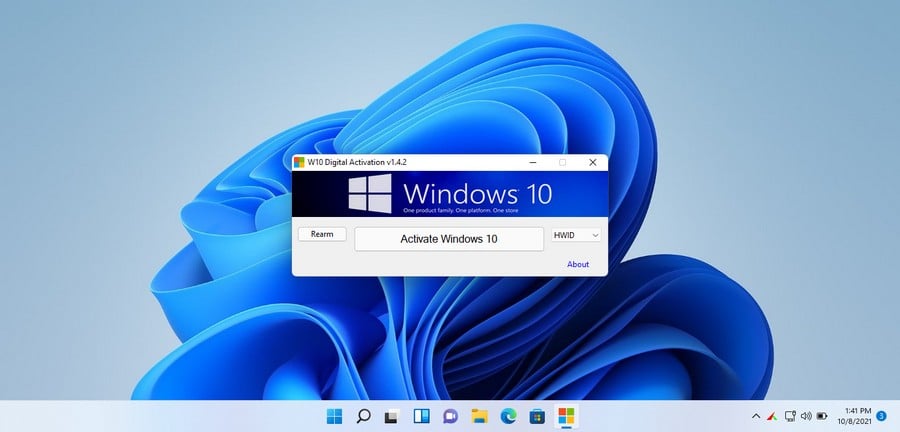Click the title text W10 Digital Activation v1.4.2
This screenshot has width=900, height=432.
click(x=357, y=162)
